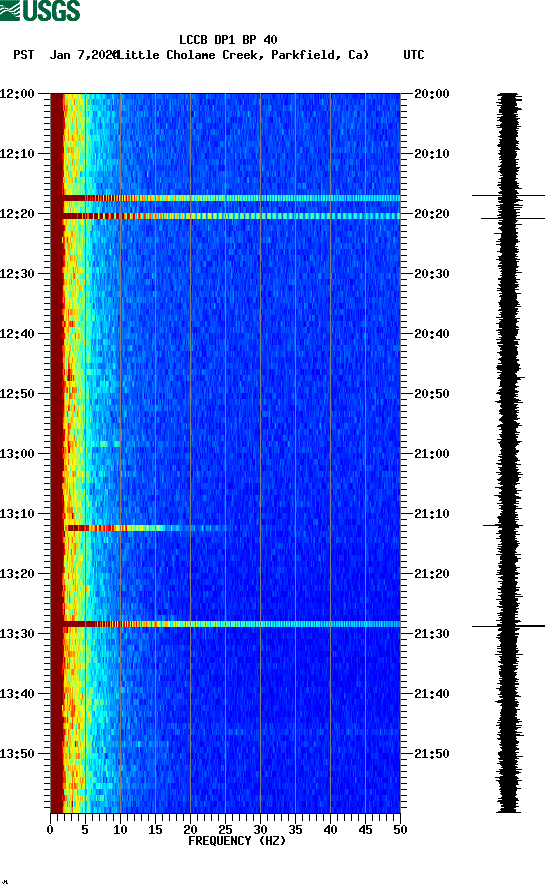This screenshot has width=552, height=893.
Task: Click the 20:30 UTC time label
Action: click(x=432, y=273)
